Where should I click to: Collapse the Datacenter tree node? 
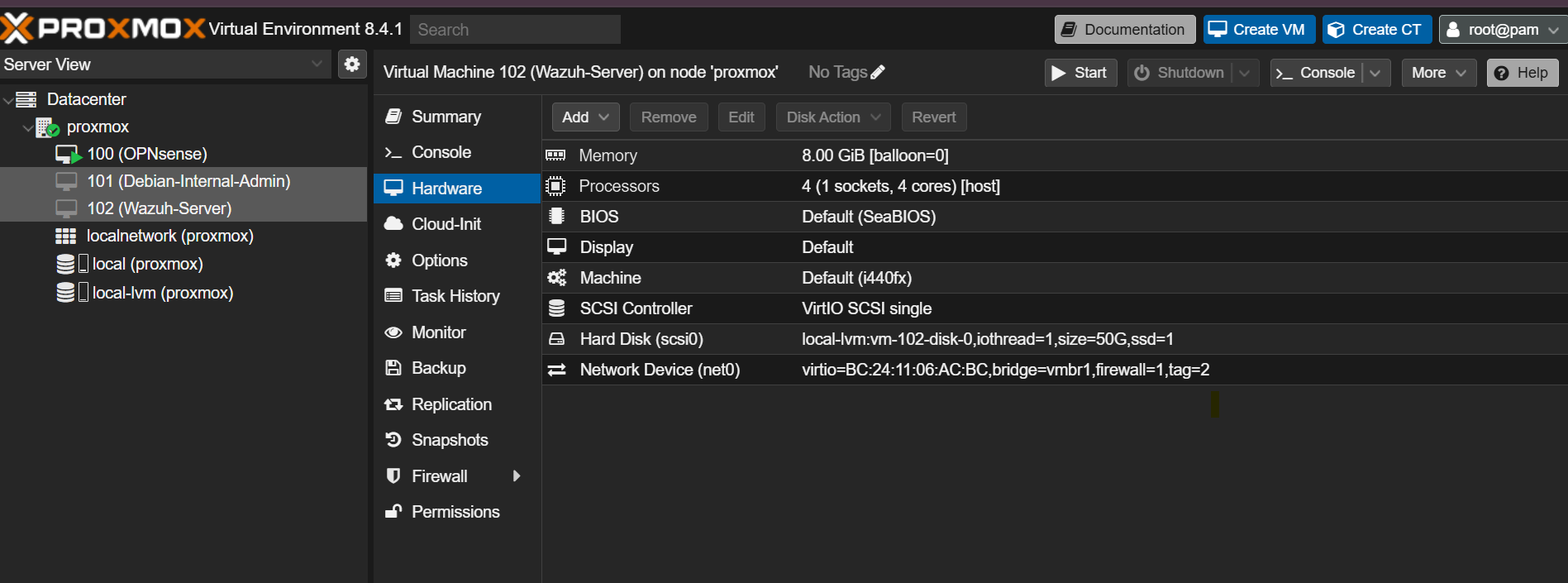point(8,100)
